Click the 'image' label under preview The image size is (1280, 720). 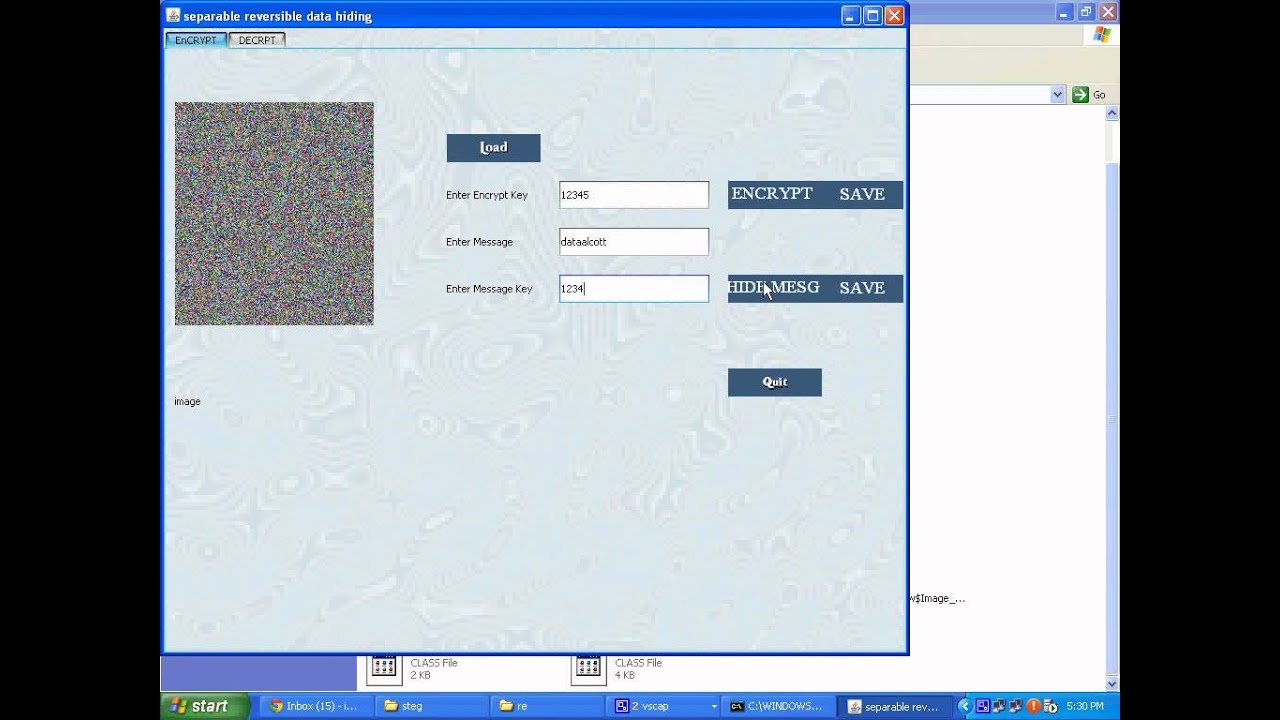coord(187,402)
